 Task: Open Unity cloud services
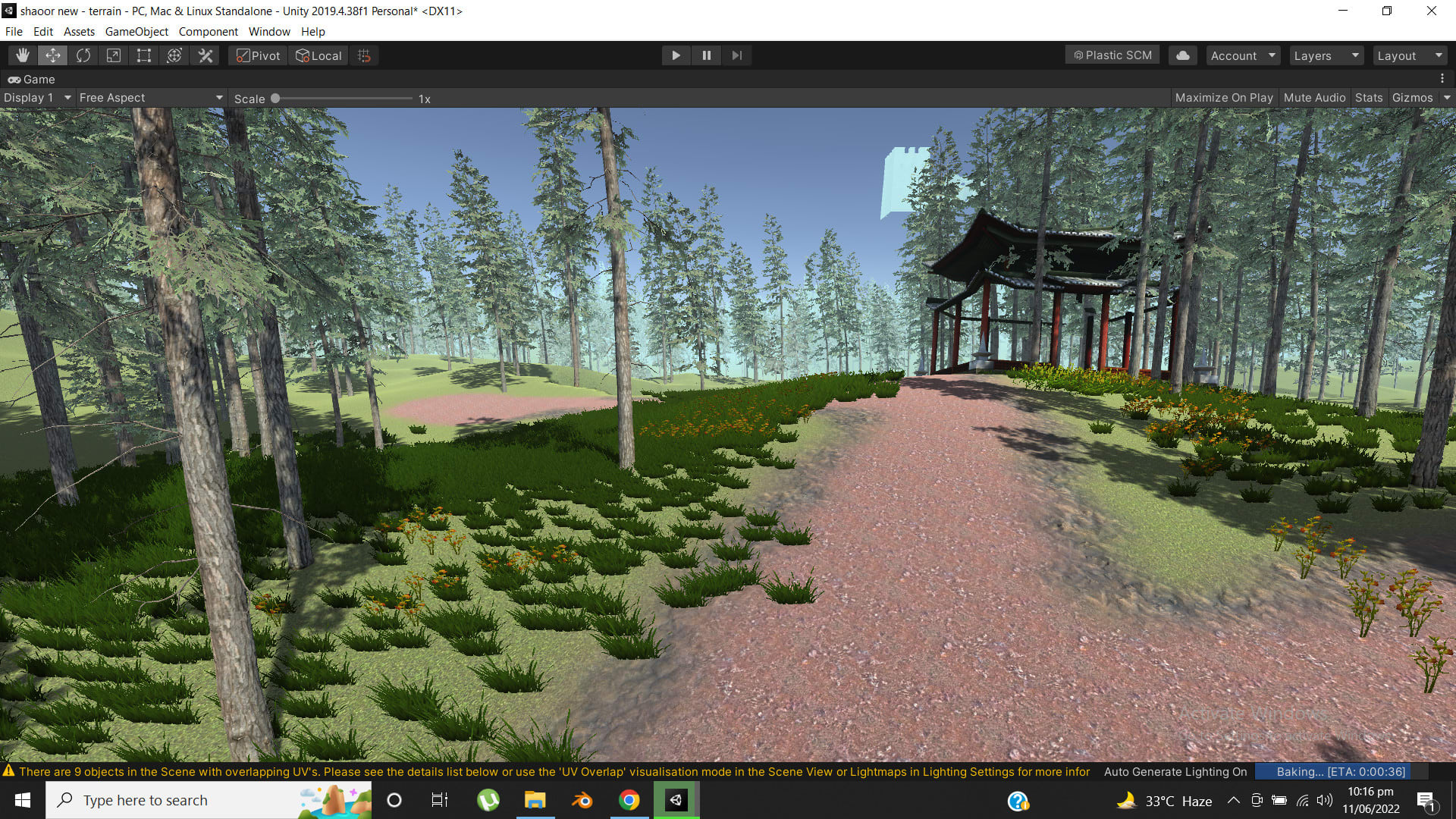coord(1181,55)
